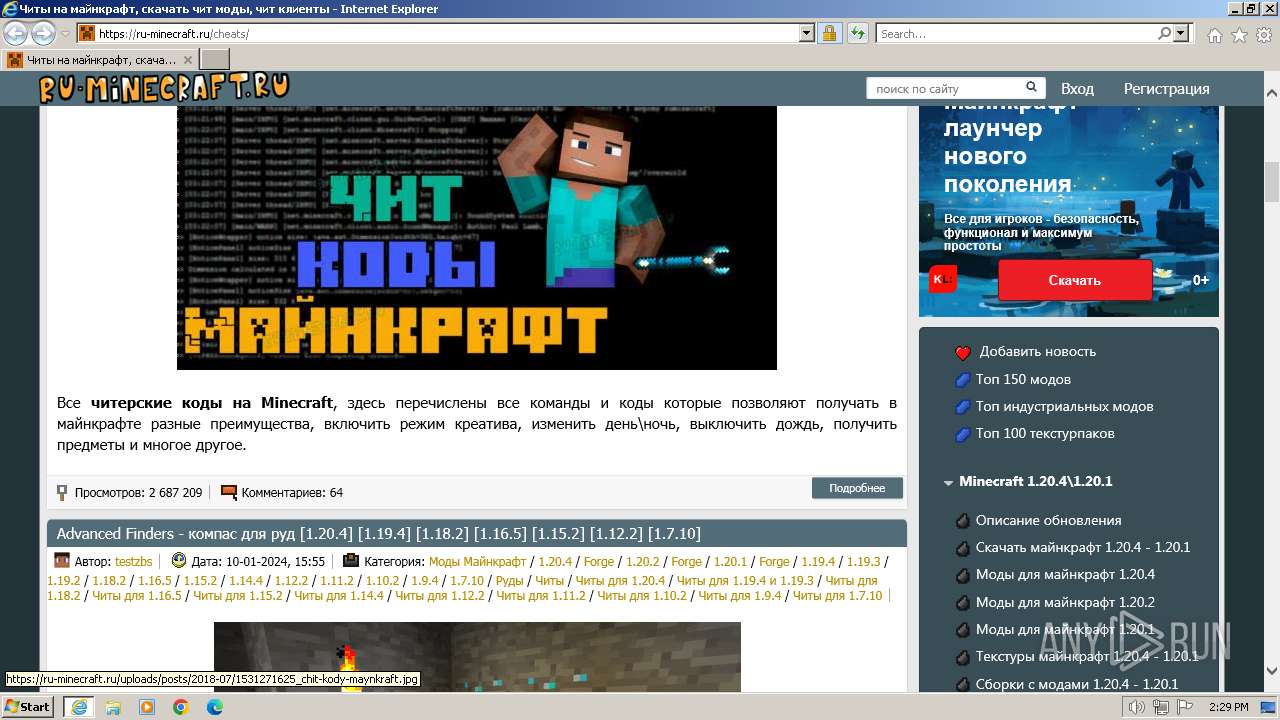This screenshot has height=720, width=1280.
Task: Click the Windows Start button
Action: [x=27, y=707]
